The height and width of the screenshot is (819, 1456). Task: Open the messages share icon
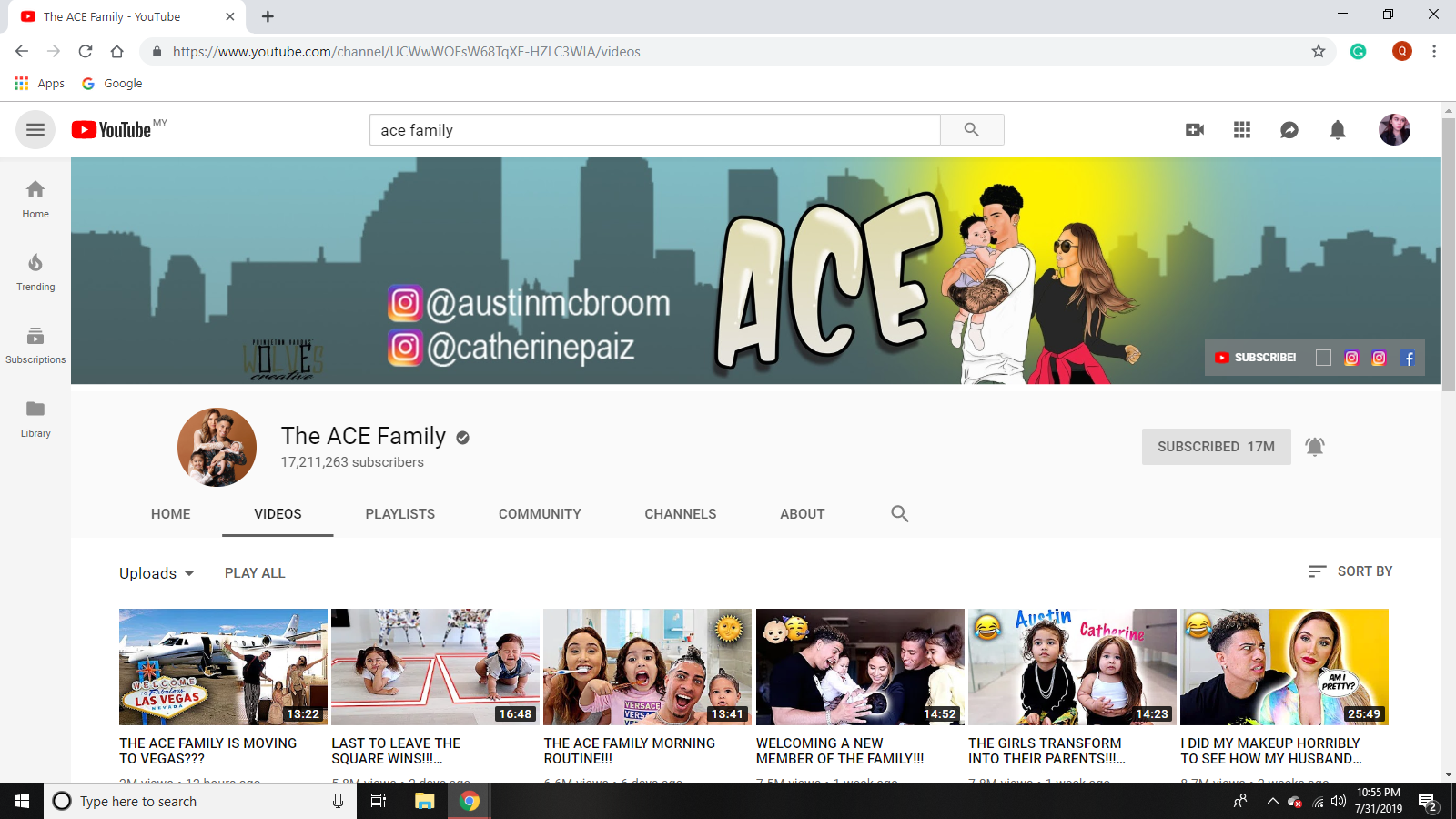click(x=1289, y=130)
